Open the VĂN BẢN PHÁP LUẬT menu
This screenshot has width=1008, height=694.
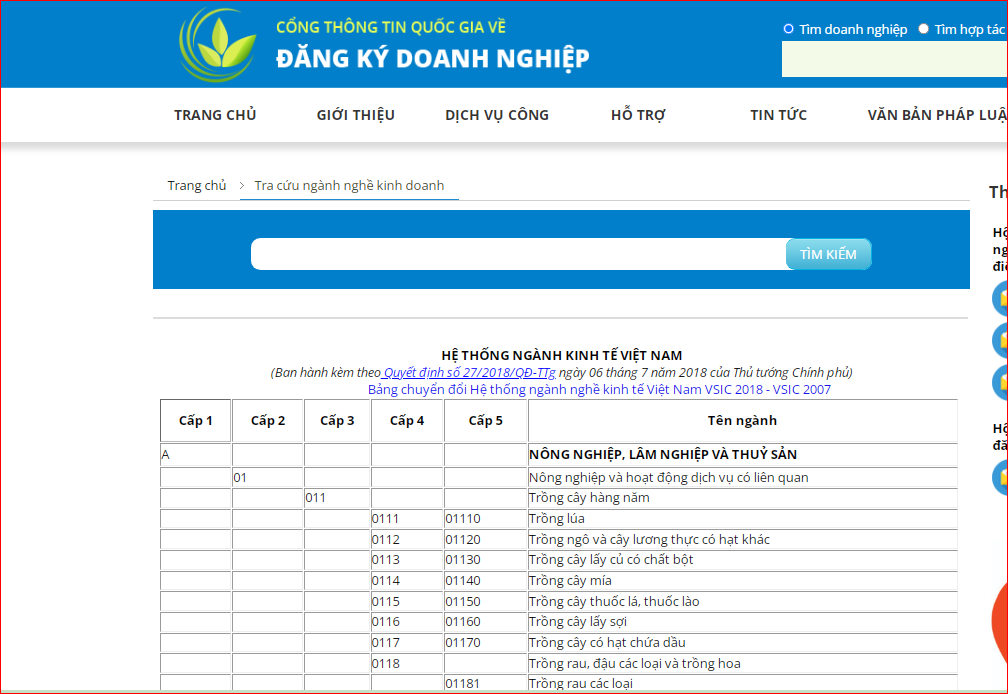pos(937,114)
